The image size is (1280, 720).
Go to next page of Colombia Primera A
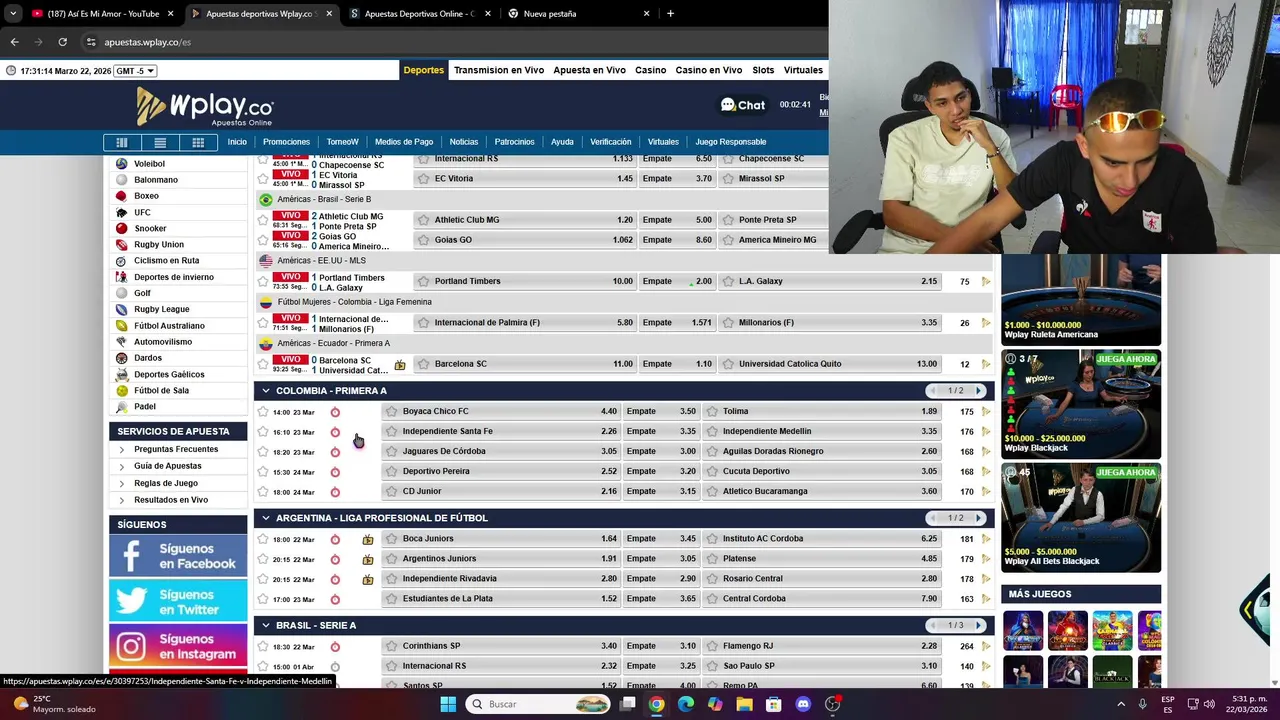[978, 391]
